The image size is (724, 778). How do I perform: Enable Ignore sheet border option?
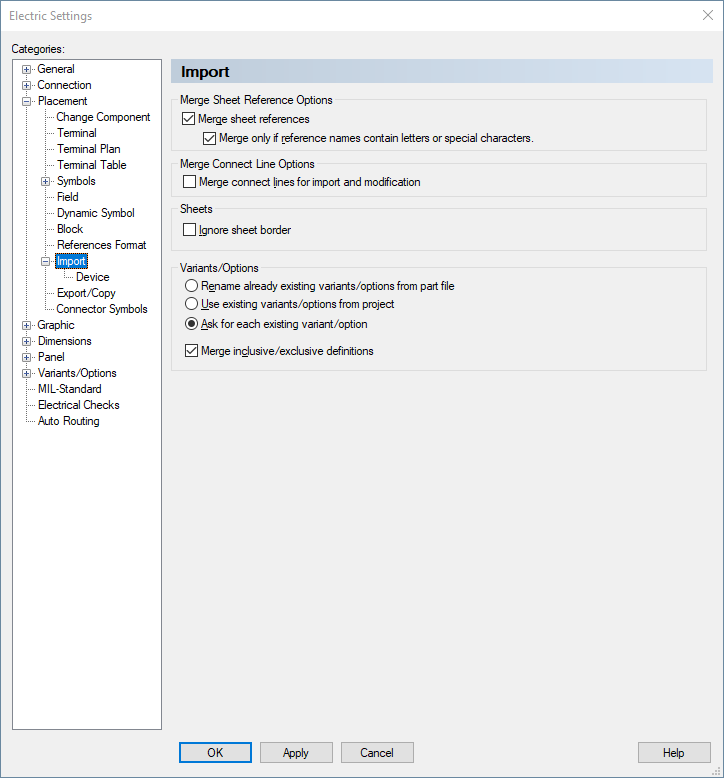click(190, 230)
